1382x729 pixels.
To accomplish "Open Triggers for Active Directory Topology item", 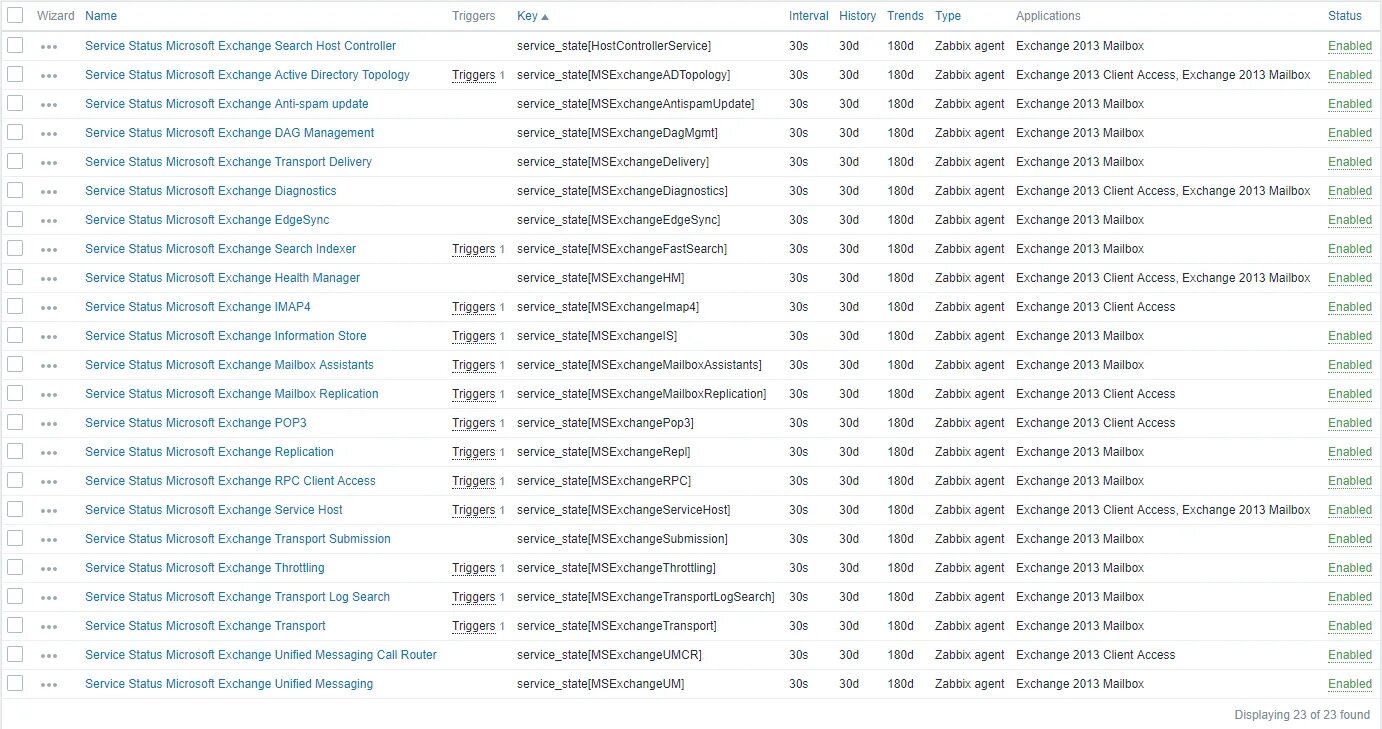I will click(x=474, y=75).
